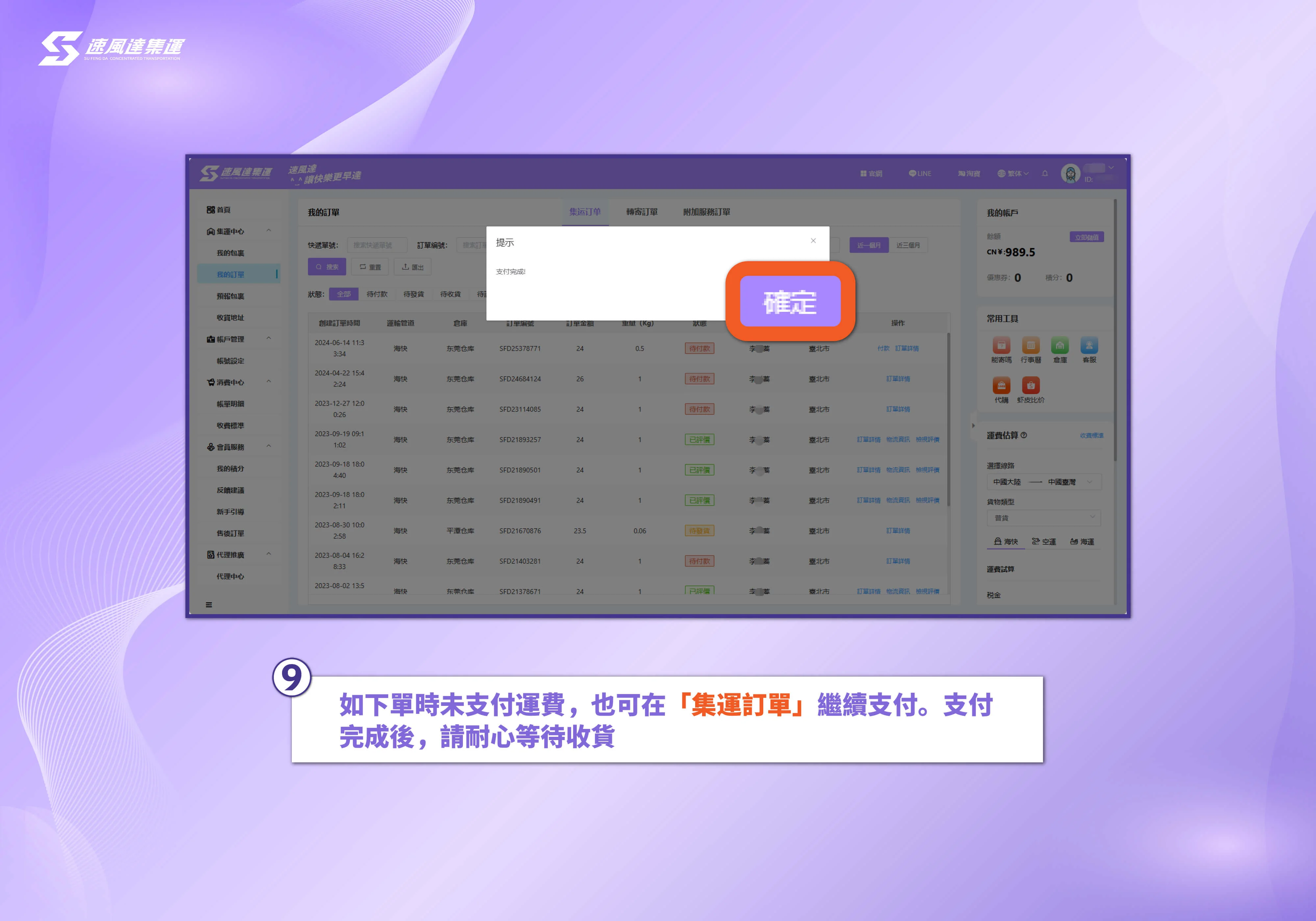Image resolution: width=1316 pixels, height=921 pixels.
Task: Open 預報包裹 in the sidebar
Action: pos(230,296)
